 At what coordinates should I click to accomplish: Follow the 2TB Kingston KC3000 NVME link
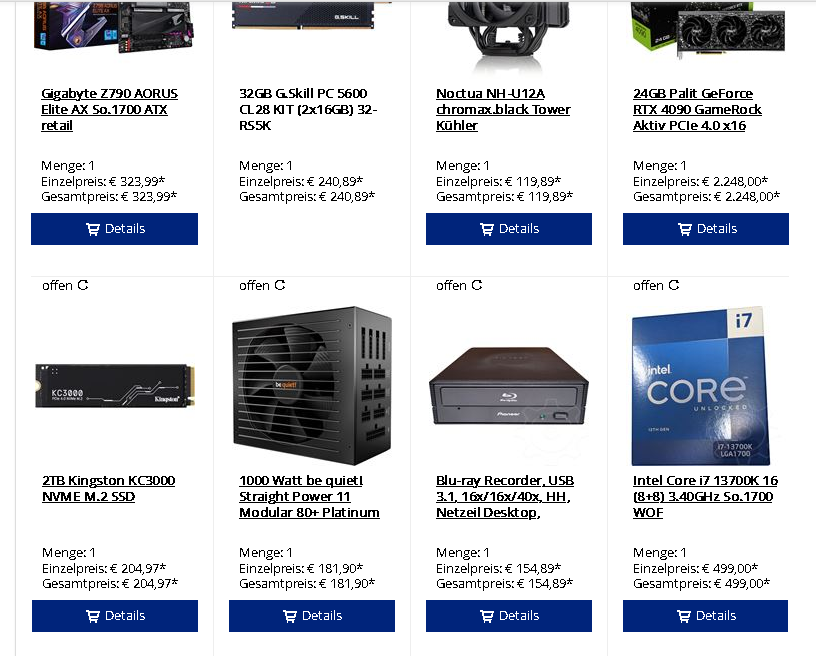click(108, 488)
